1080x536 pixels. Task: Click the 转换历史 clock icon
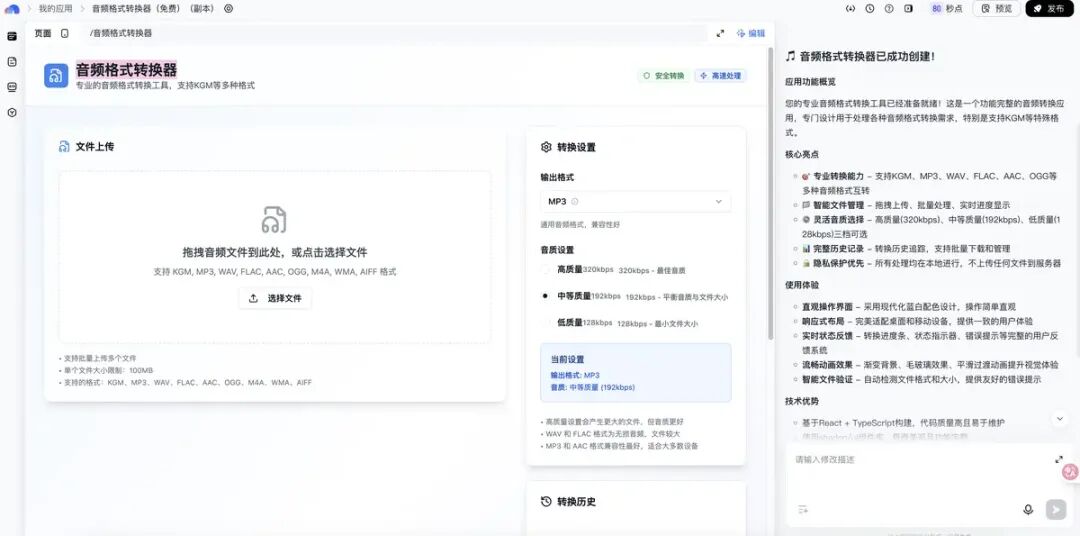click(546, 502)
